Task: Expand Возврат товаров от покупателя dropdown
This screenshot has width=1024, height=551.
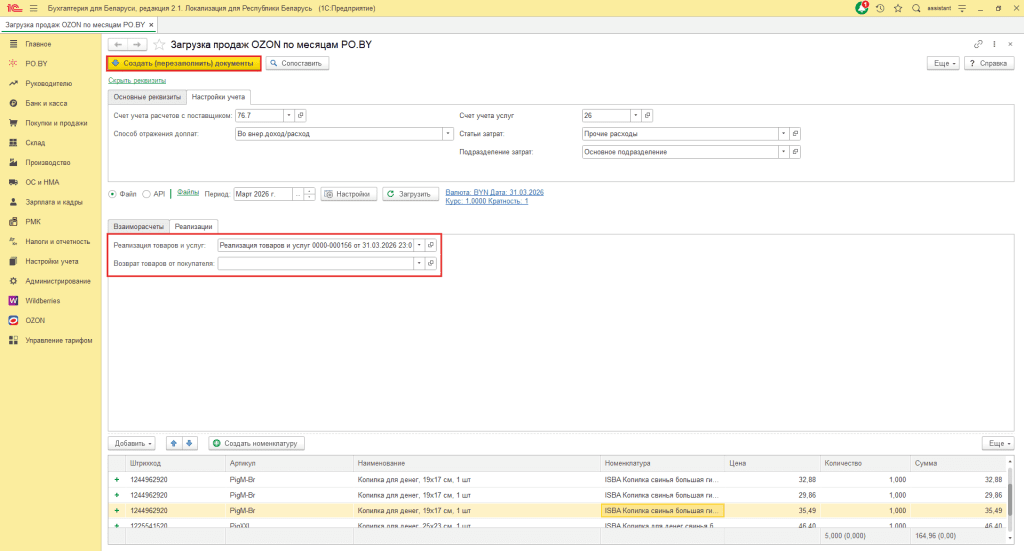Action: tap(419, 264)
